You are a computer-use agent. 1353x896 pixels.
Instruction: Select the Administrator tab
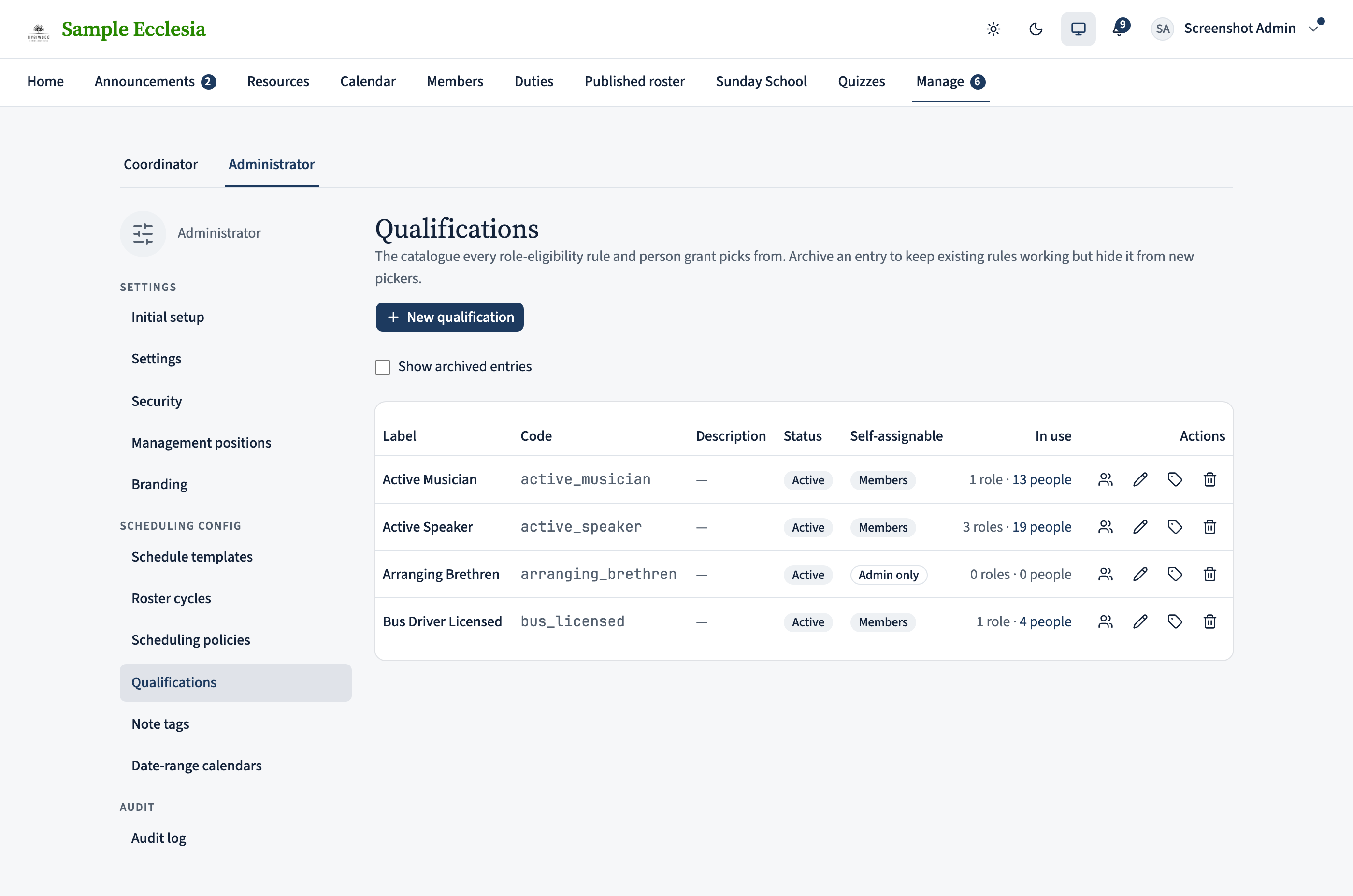coord(272,165)
